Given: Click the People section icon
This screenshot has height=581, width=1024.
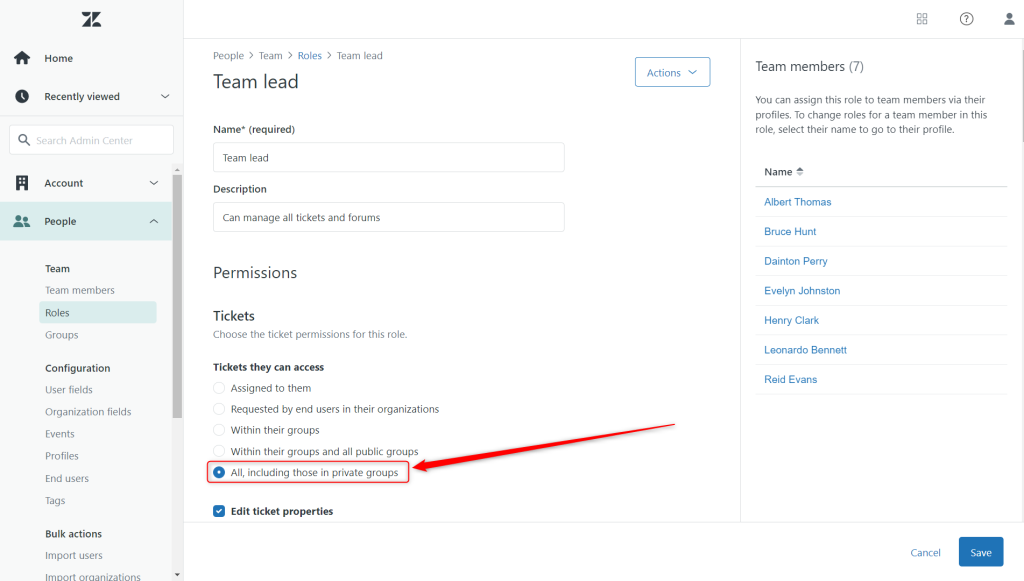Looking at the screenshot, I should click(x=21, y=221).
